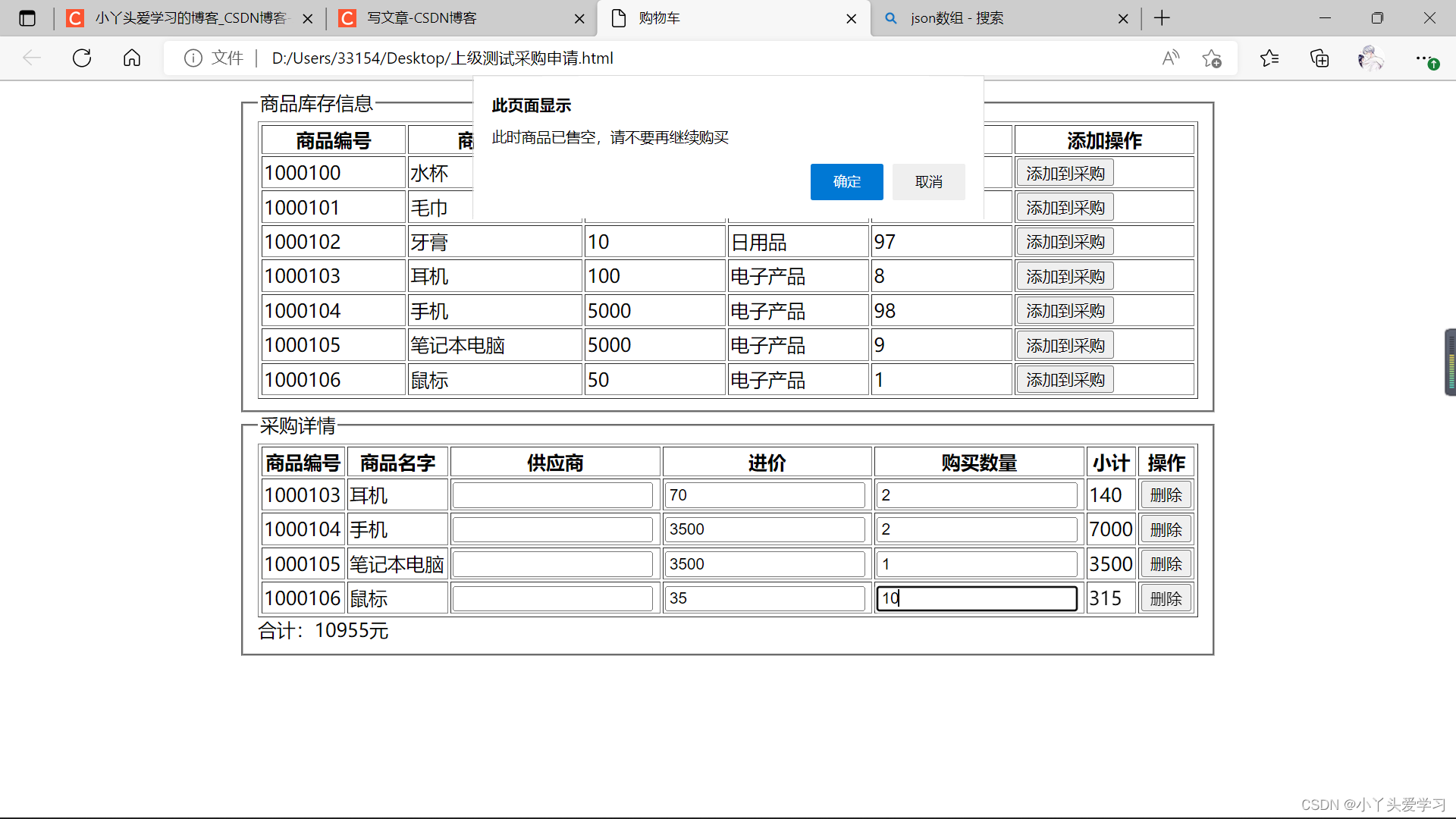Image resolution: width=1456 pixels, height=819 pixels.
Task: Click the browser refresh icon
Action: pos(82,58)
